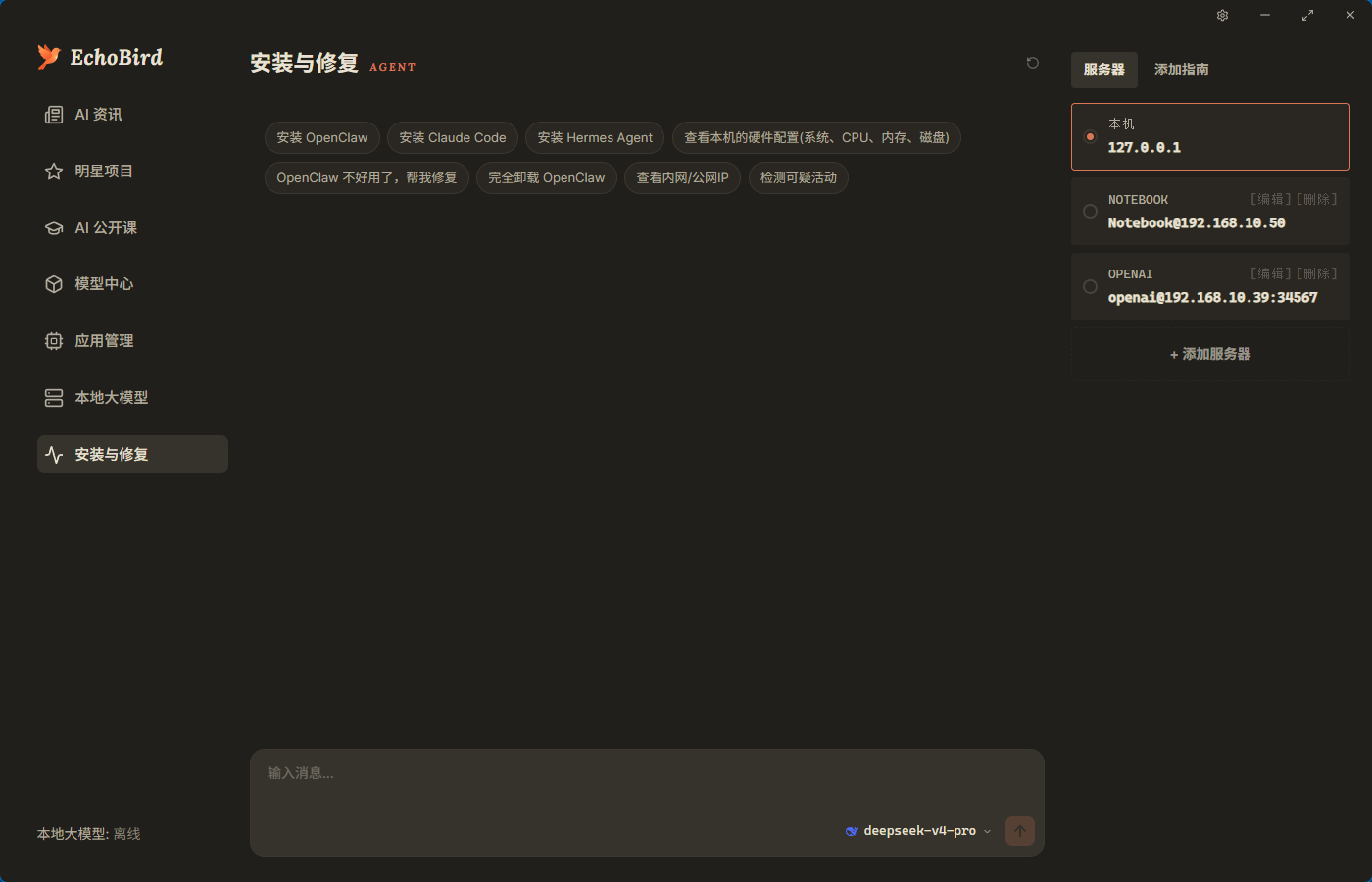The height and width of the screenshot is (882, 1372).
Task: Go to the AI 公开课 section
Action: pyautogui.click(x=132, y=228)
